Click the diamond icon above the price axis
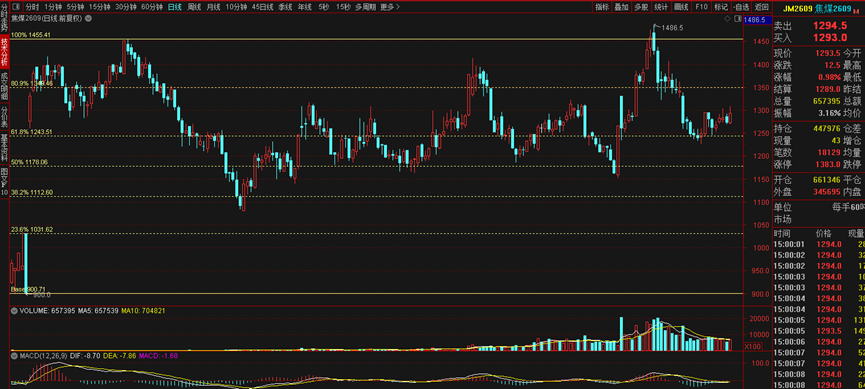The image size is (865, 389). pyautogui.click(x=729, y=19)
